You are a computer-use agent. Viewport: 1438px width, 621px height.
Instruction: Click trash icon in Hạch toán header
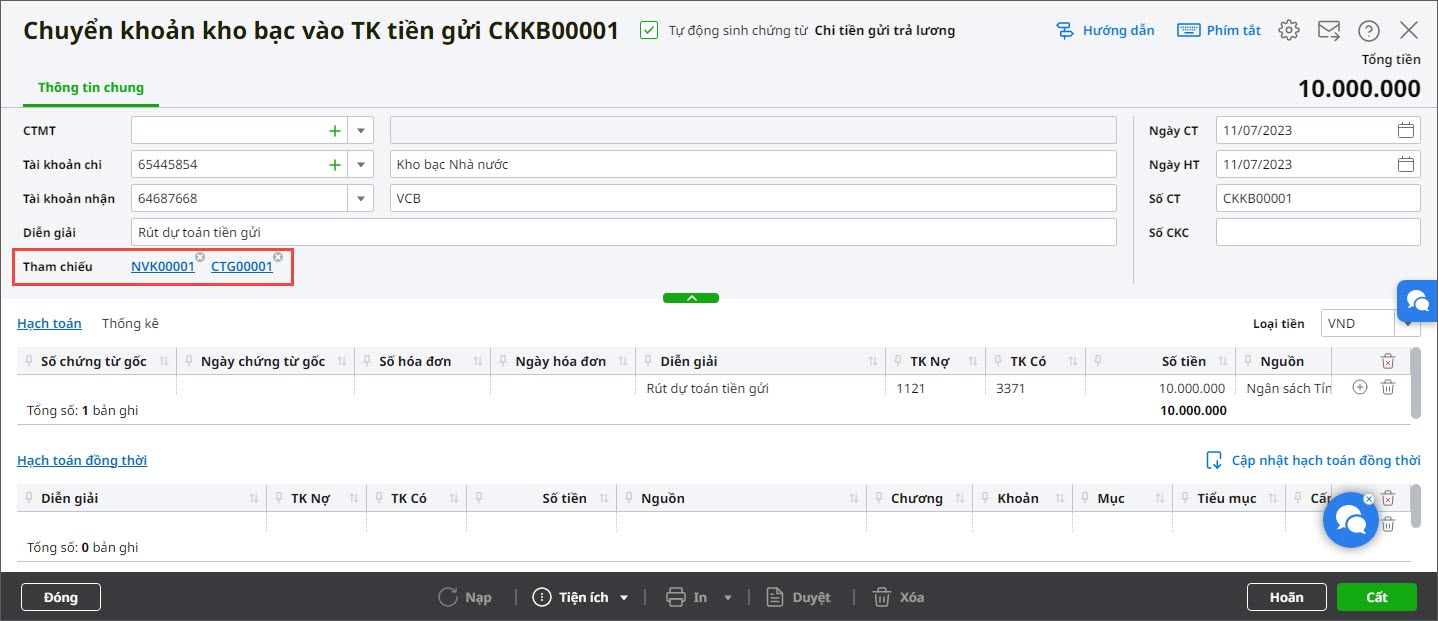pos(1388,361)
